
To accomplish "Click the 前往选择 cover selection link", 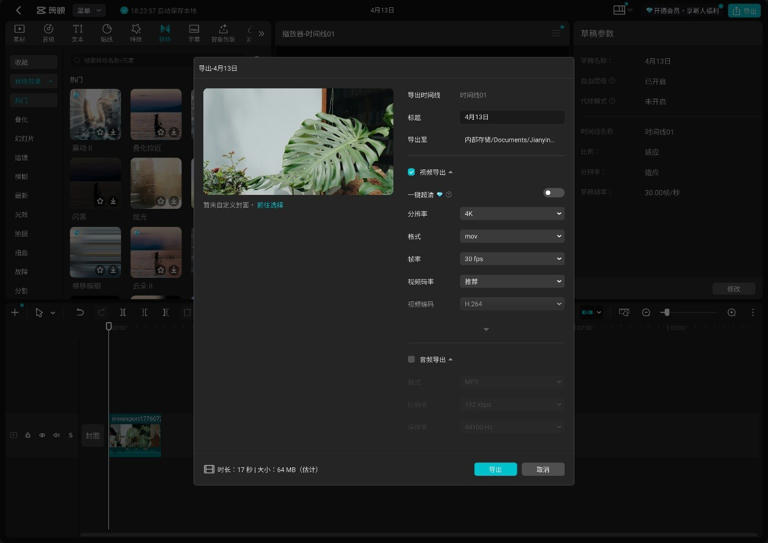I will pyautogui.click(x=270, y=205).
